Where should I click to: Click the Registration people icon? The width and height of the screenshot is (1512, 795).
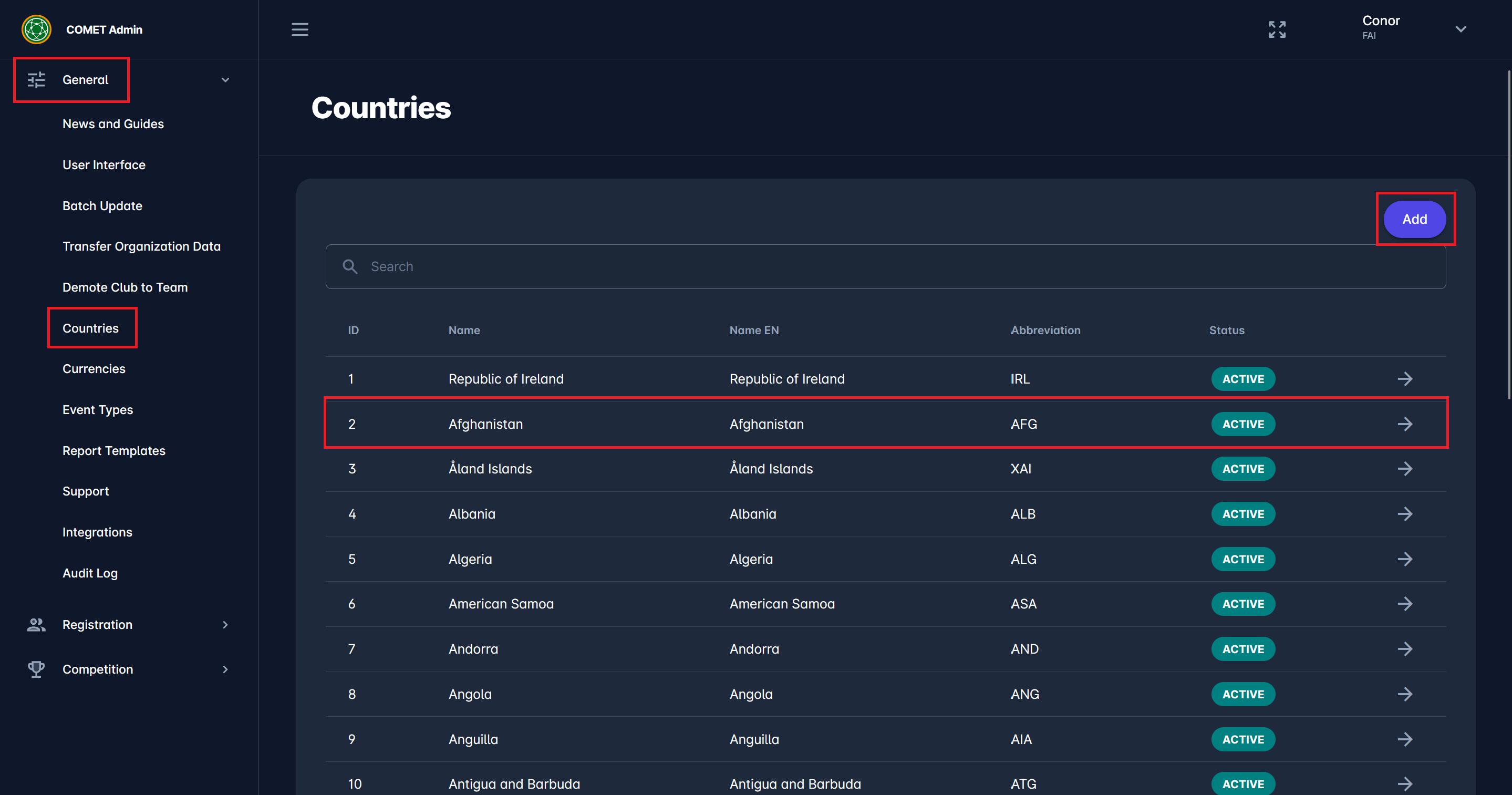click(36, 625)
